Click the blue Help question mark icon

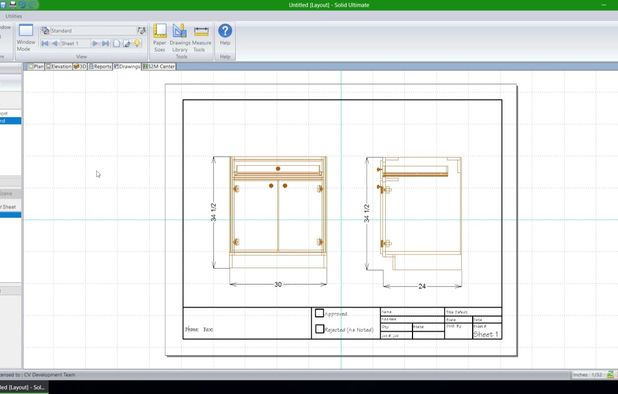(225, 31)
